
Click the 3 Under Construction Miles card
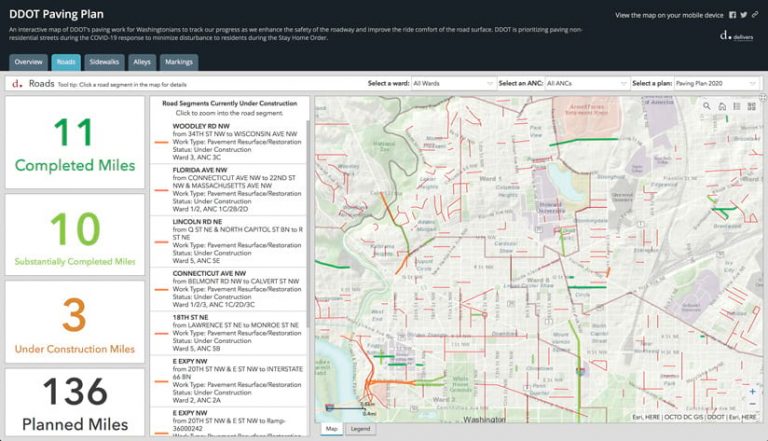click(x=75, y=322)
